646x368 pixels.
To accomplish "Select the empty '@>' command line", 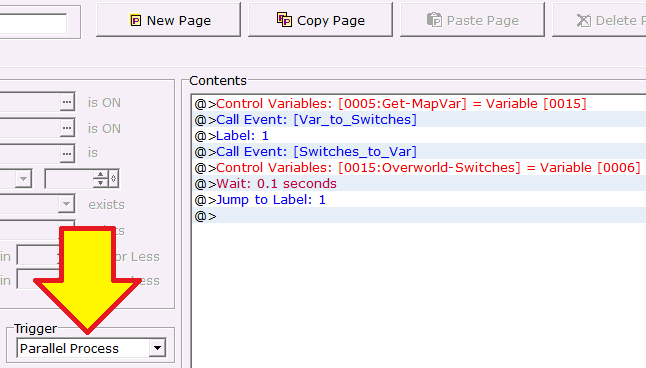I will click(419, 216).
